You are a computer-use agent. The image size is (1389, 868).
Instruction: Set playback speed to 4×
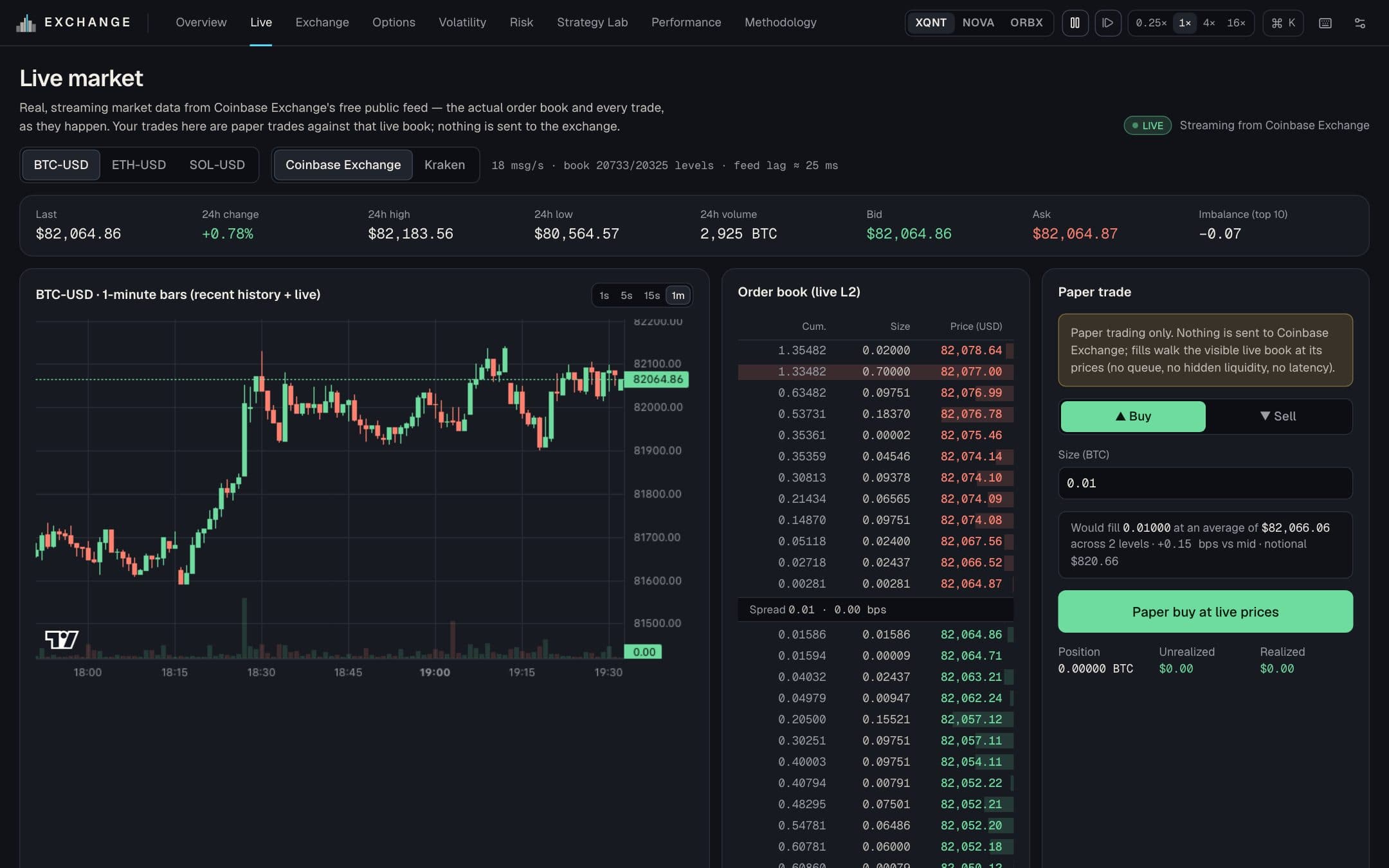(1209, 23)
